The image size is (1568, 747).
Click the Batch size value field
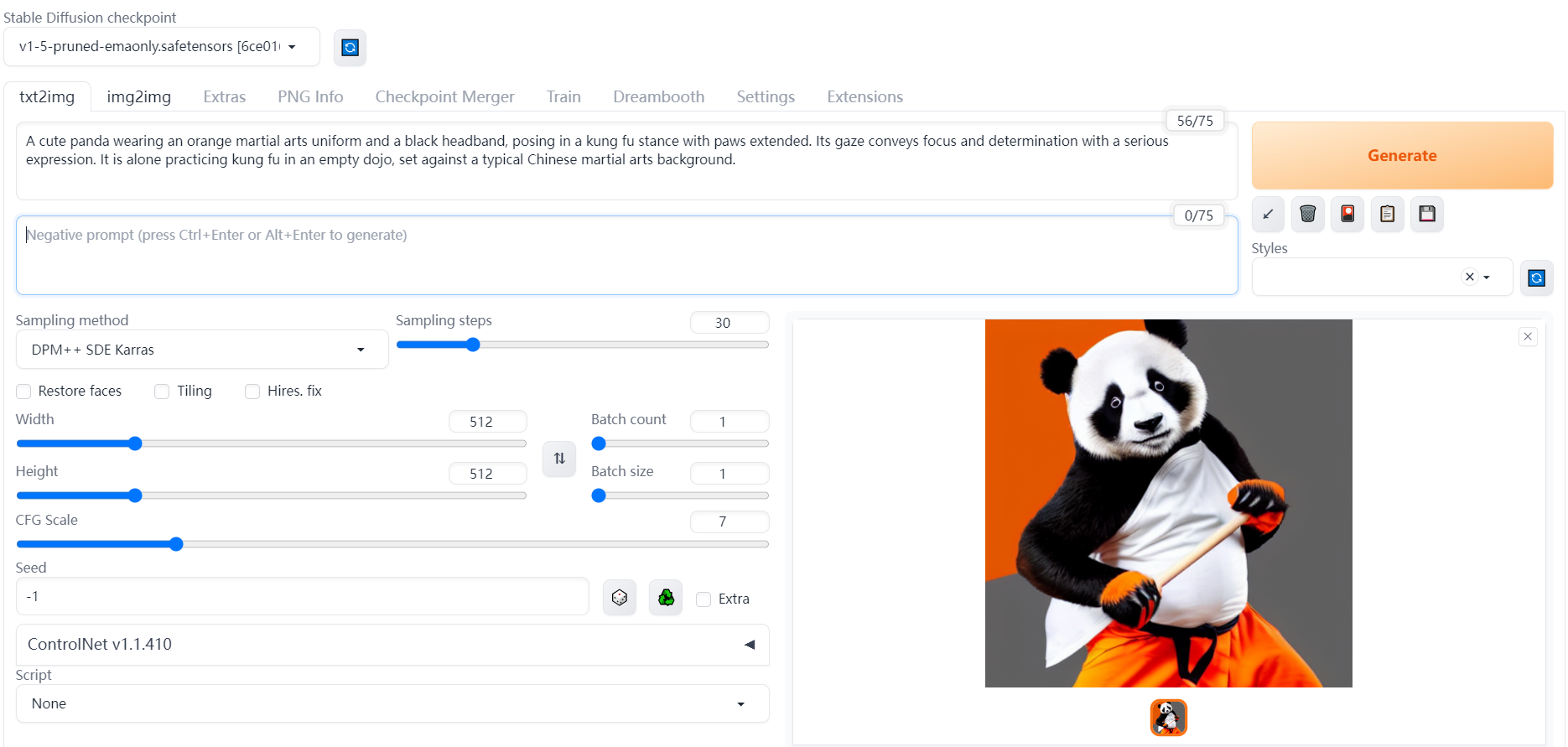click(x=729, y=474)
